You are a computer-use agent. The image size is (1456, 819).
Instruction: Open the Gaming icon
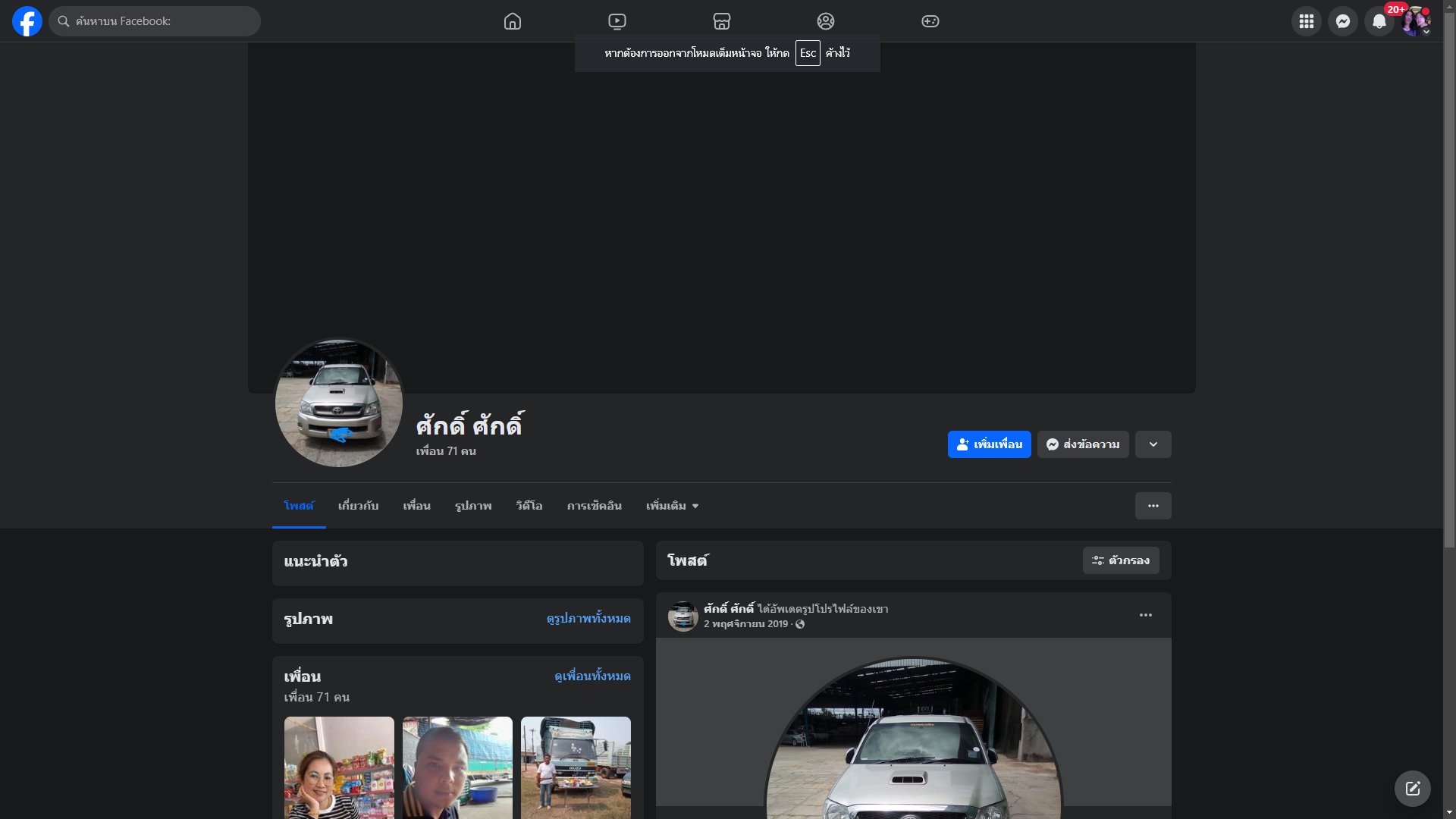tap(930, 21)
